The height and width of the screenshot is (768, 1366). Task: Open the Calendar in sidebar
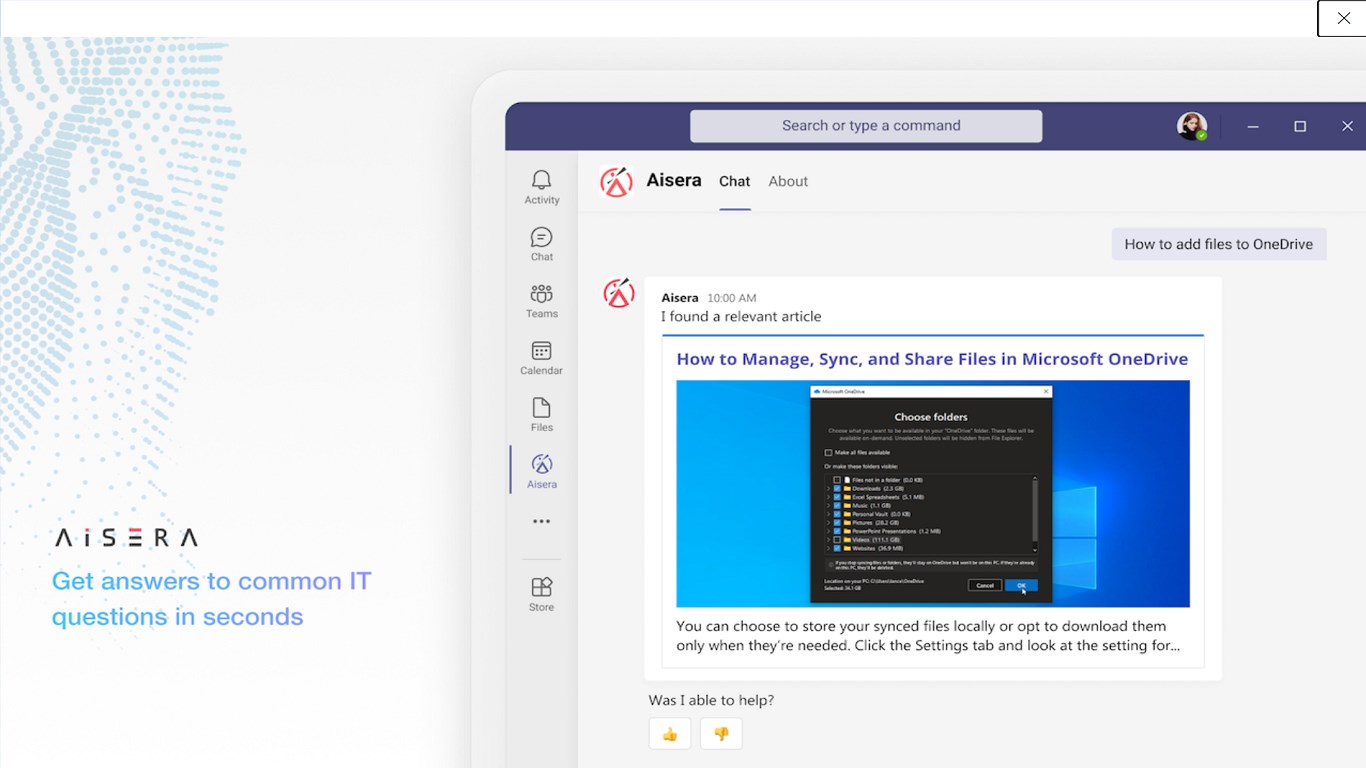pos(541,357)
